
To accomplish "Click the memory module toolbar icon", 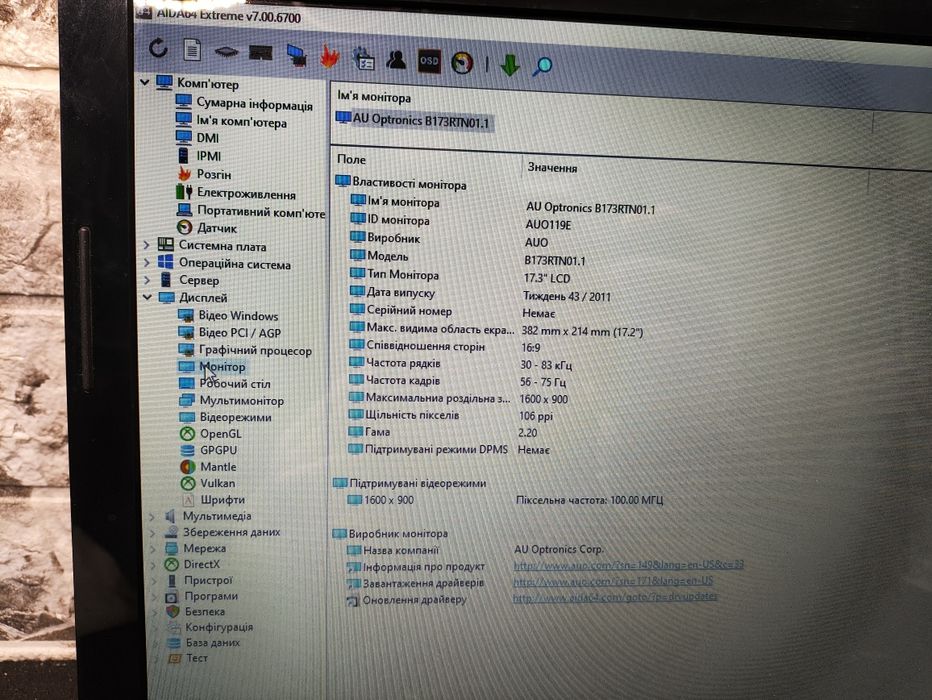I will [x=260, y=53].
